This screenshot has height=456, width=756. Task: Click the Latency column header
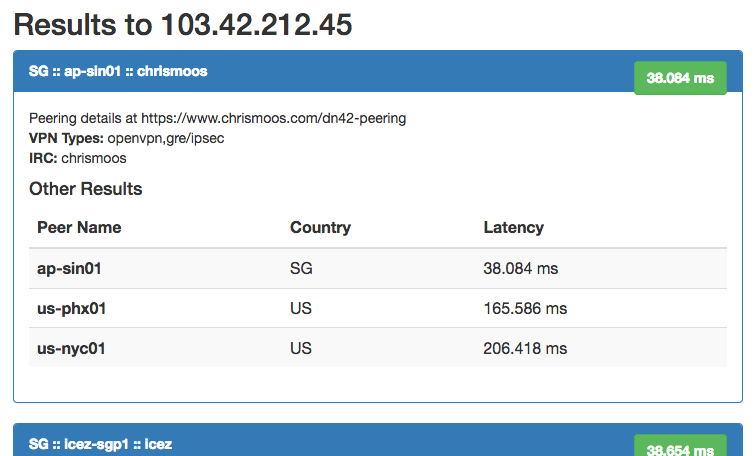click(x=513, y=228)
